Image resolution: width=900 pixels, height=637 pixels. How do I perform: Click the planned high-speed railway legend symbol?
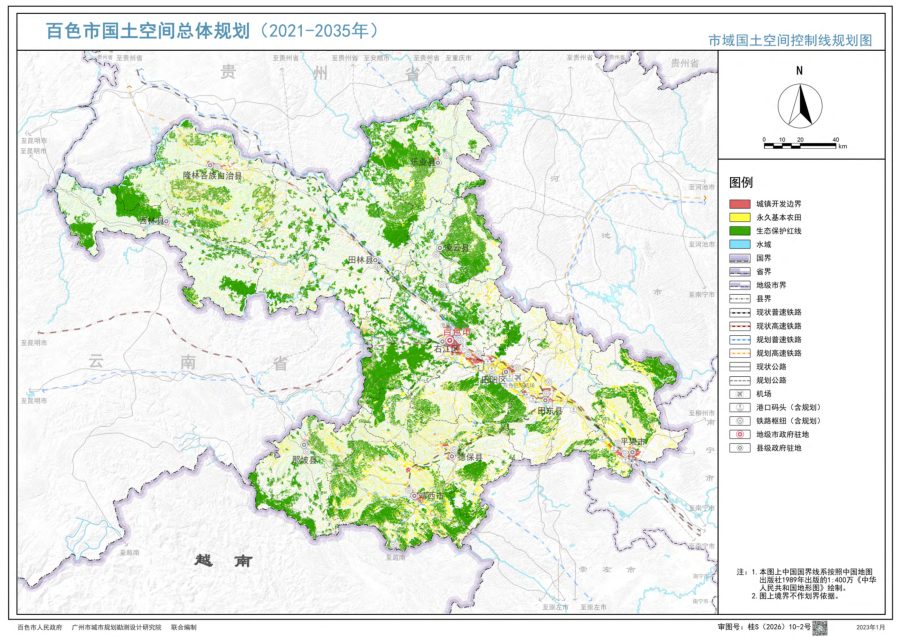click(x=740, y=354)
